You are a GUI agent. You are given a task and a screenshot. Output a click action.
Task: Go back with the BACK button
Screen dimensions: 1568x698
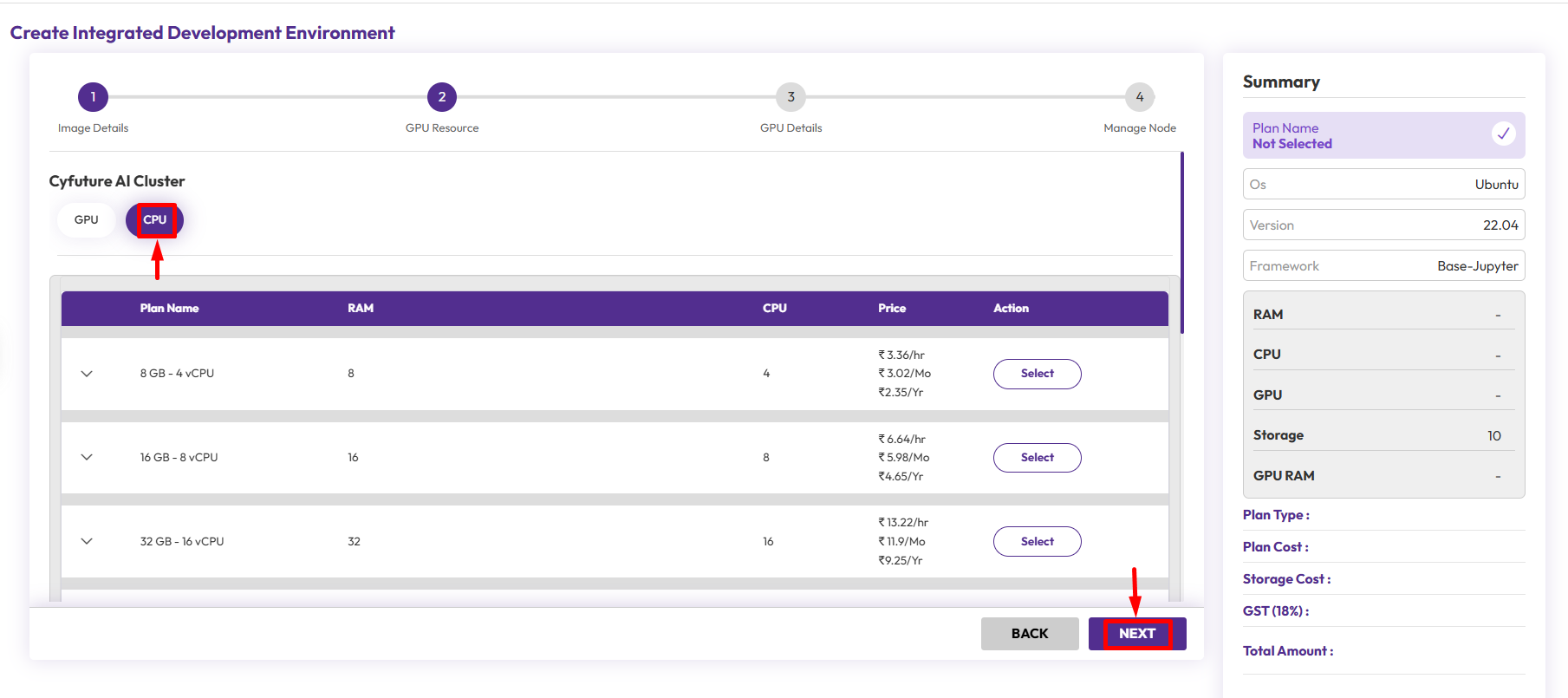click(1029, 634)
